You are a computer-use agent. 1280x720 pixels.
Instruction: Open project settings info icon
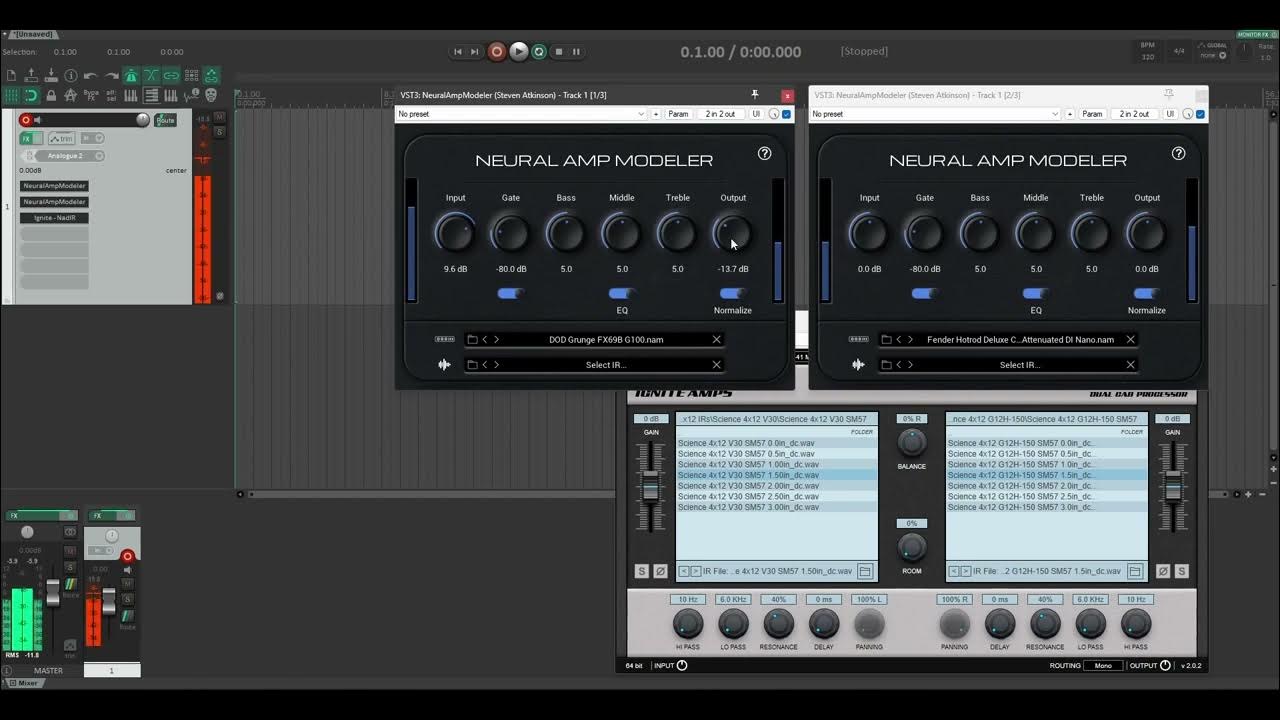pyautogui.click(x=71, y=75)
